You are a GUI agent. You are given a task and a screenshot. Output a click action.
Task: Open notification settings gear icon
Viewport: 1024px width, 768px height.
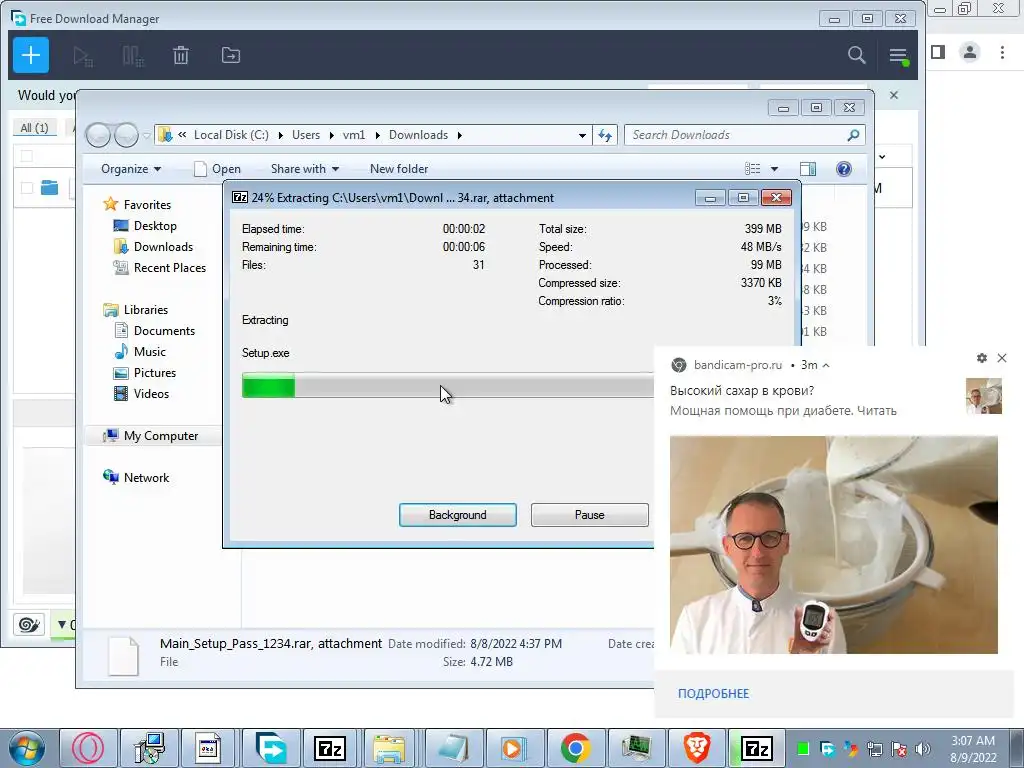pyautogui.click(x=982, y=358)
